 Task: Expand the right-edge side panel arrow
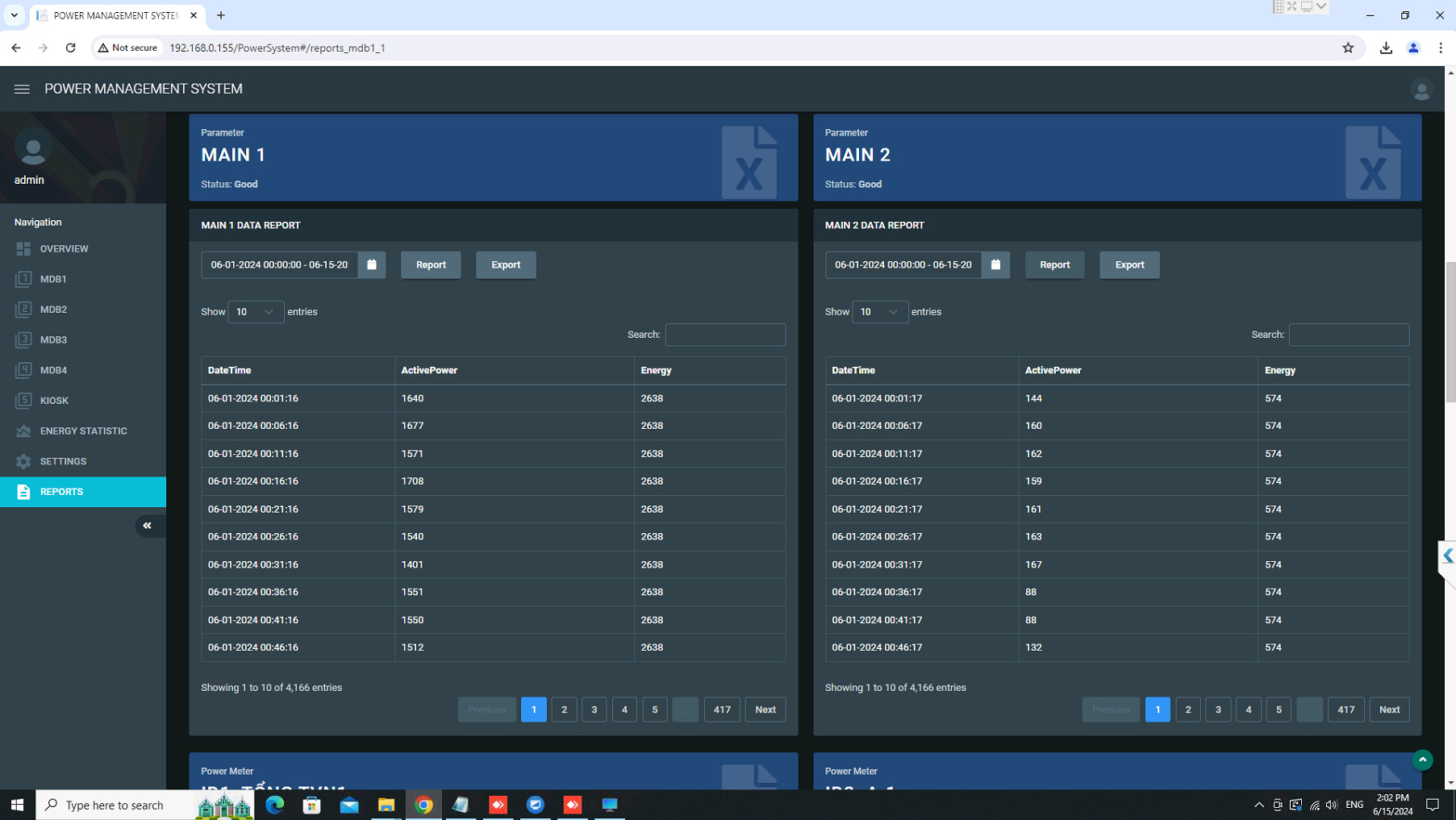1448,556
